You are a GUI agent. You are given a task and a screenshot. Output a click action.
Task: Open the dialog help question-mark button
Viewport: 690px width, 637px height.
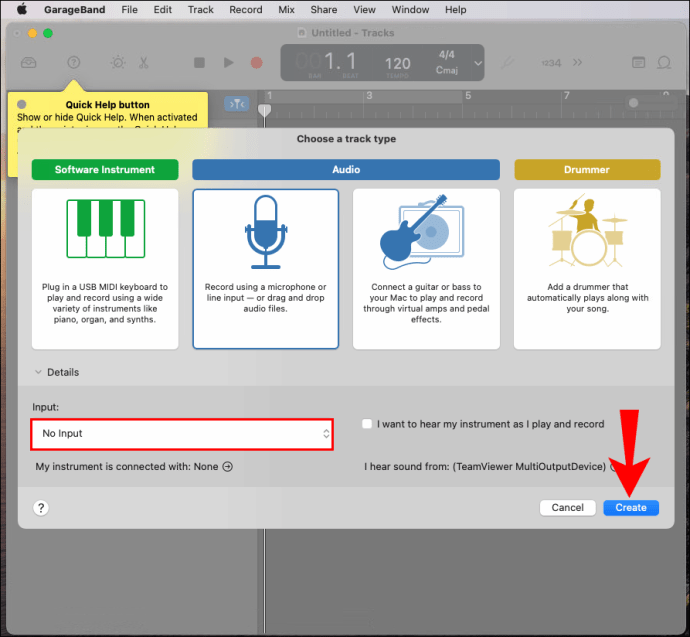[41, 508]
